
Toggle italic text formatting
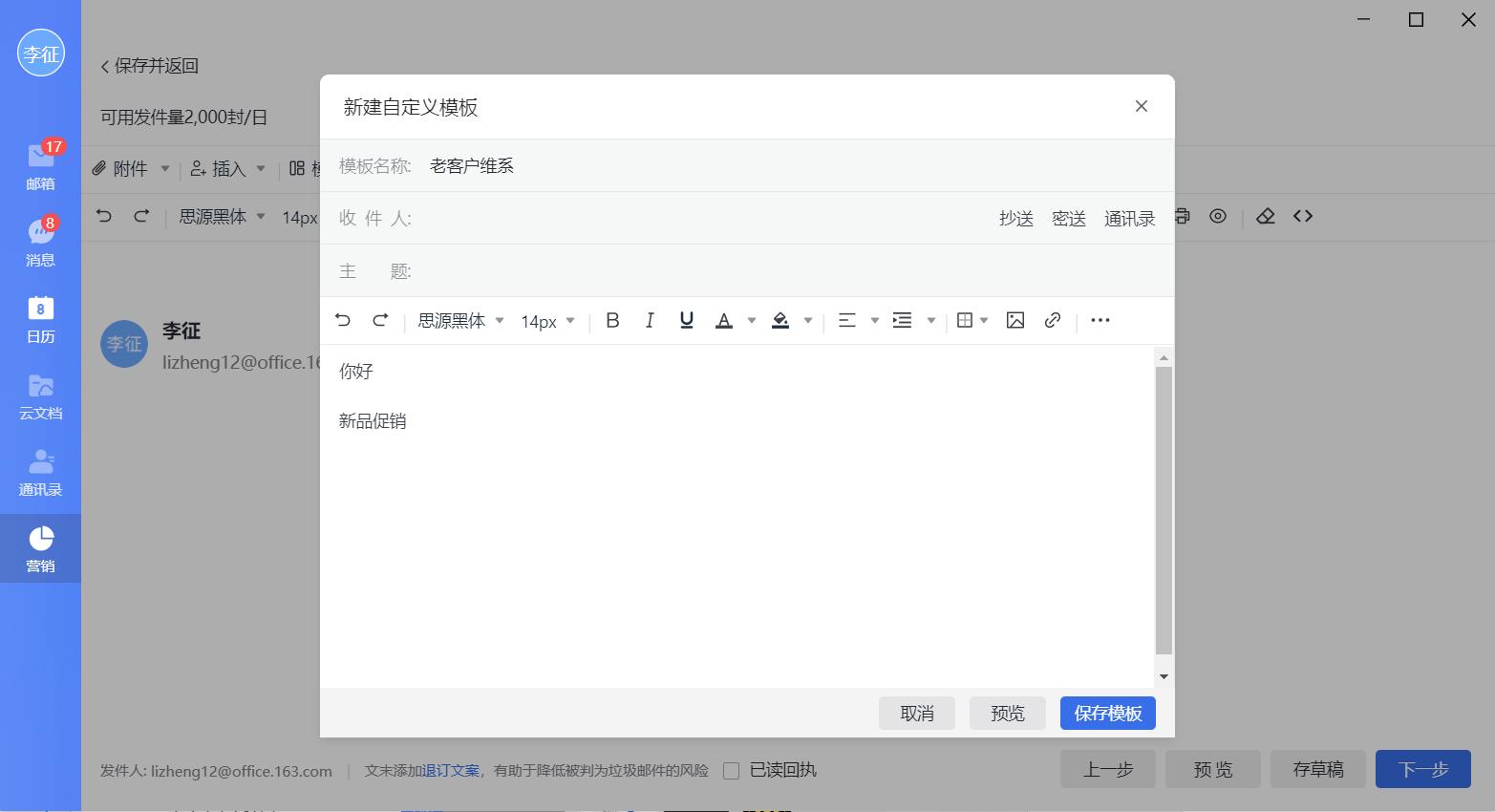click(650, 321)
